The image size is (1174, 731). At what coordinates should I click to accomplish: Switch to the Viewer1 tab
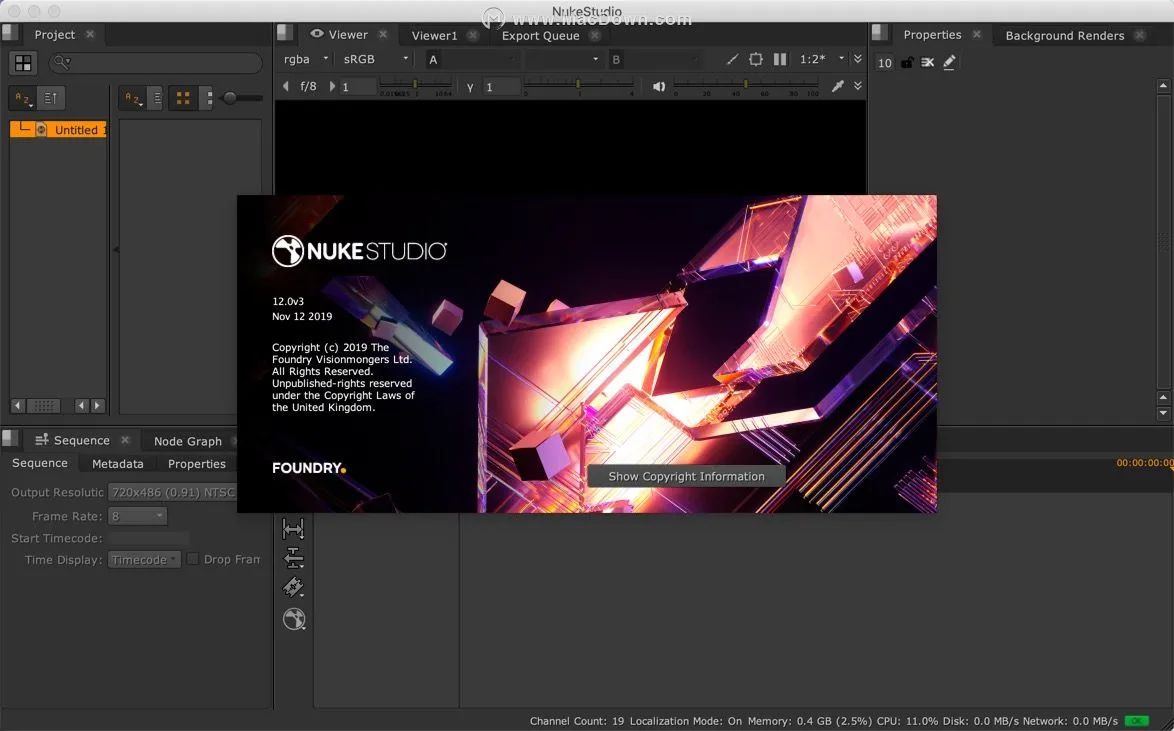click(434, 35)
